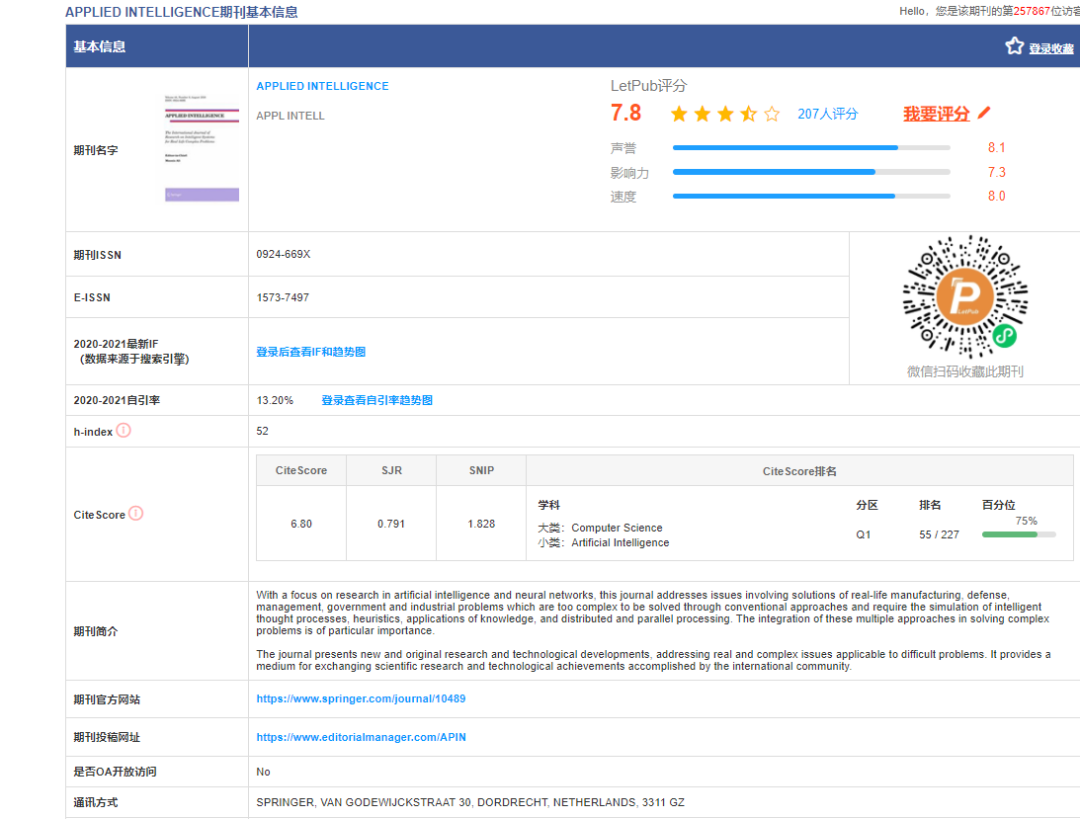
Task: Click the half-filled fourth rating star
Action: point(749,114)
